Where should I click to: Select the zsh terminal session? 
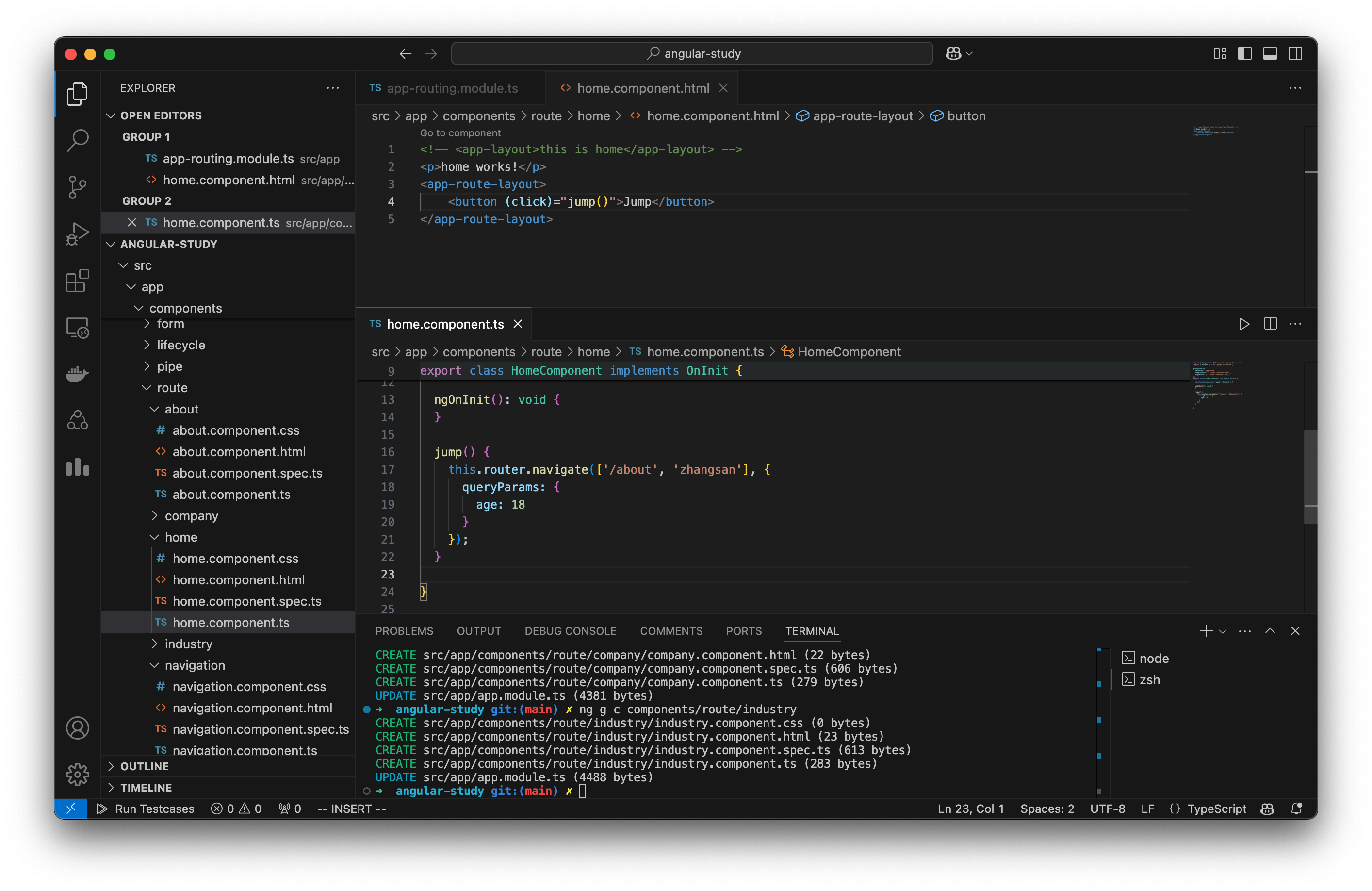pyautogui.click(x=1151, y=679)
